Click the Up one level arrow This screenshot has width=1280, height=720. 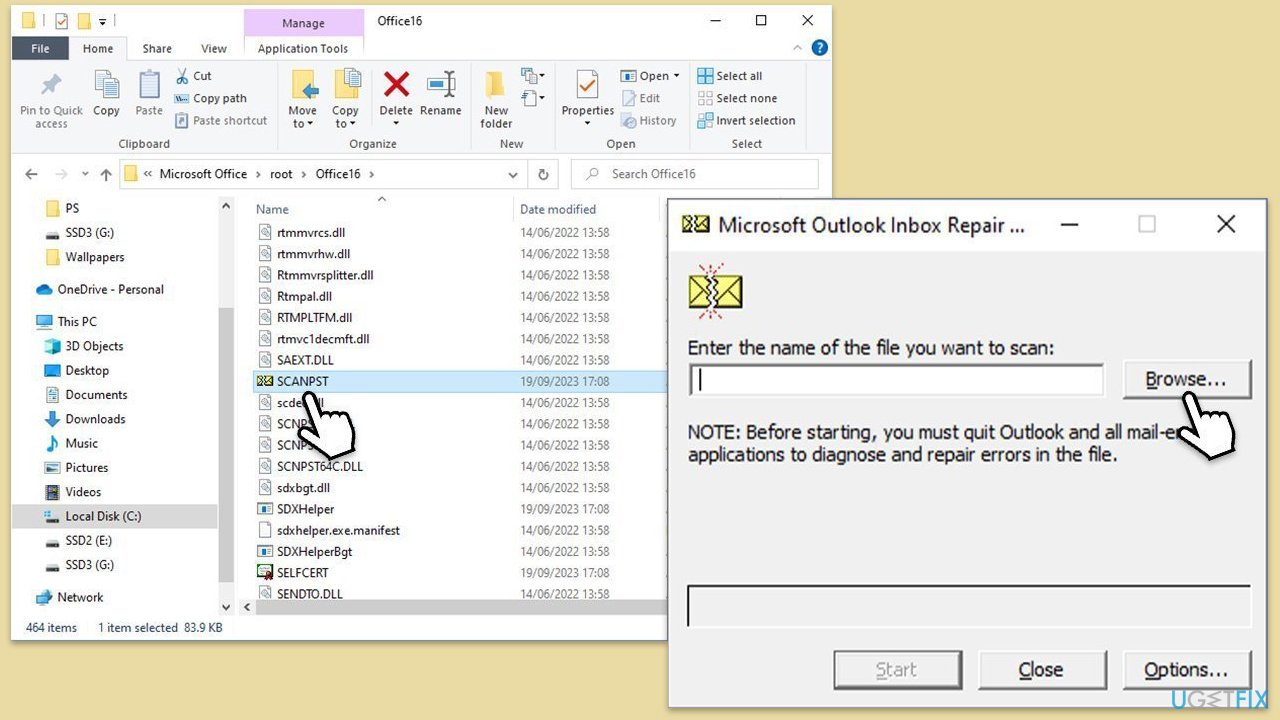(106, 174)
